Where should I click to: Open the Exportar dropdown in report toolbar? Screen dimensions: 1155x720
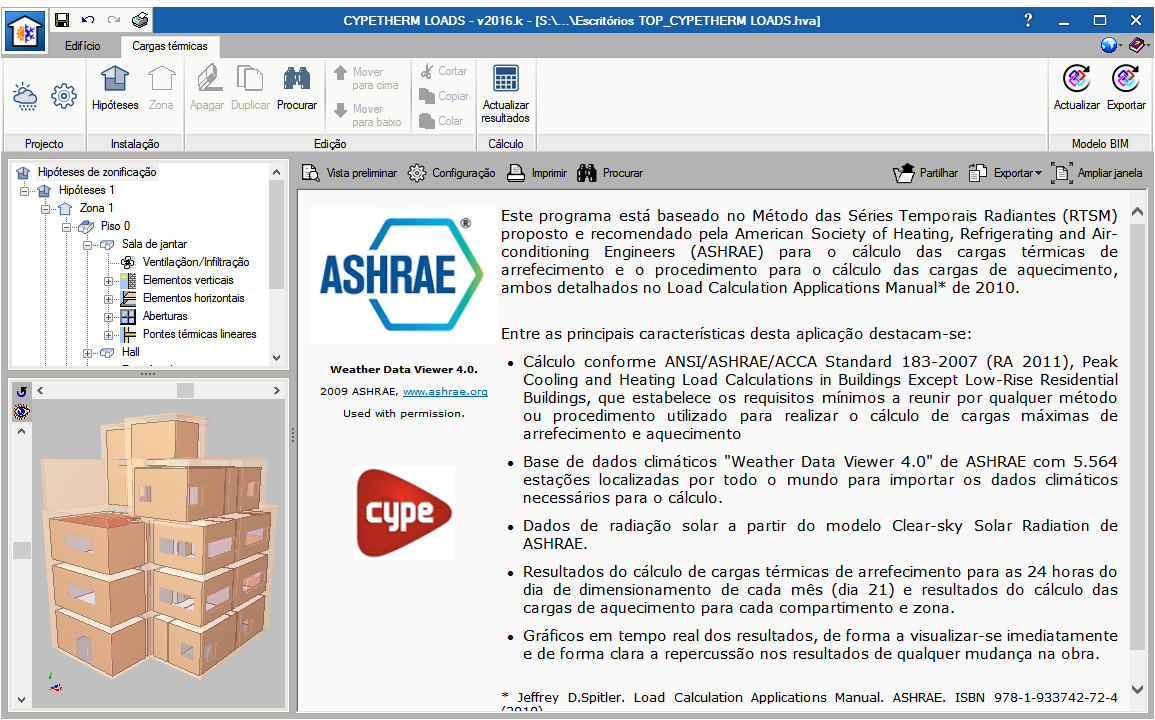1005,173
